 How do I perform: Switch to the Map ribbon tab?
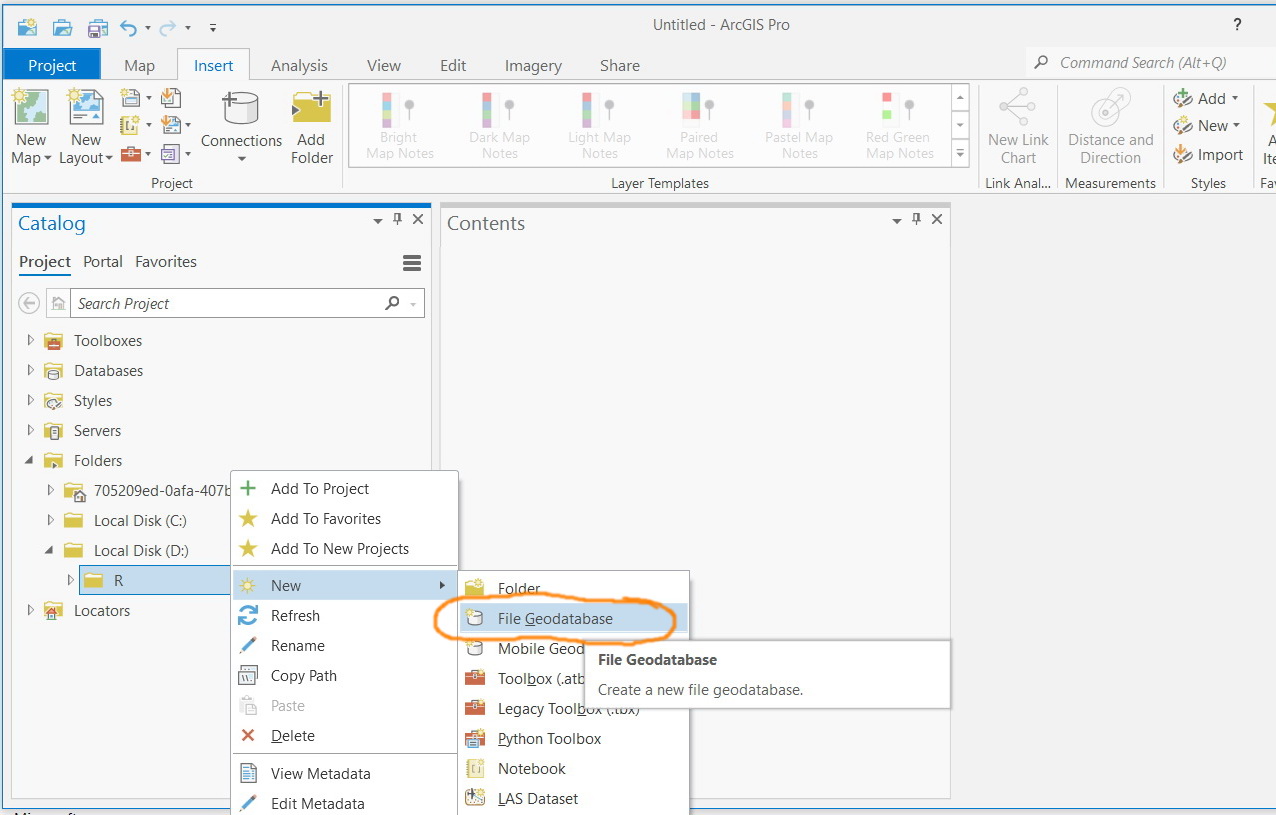coord(139,65)
